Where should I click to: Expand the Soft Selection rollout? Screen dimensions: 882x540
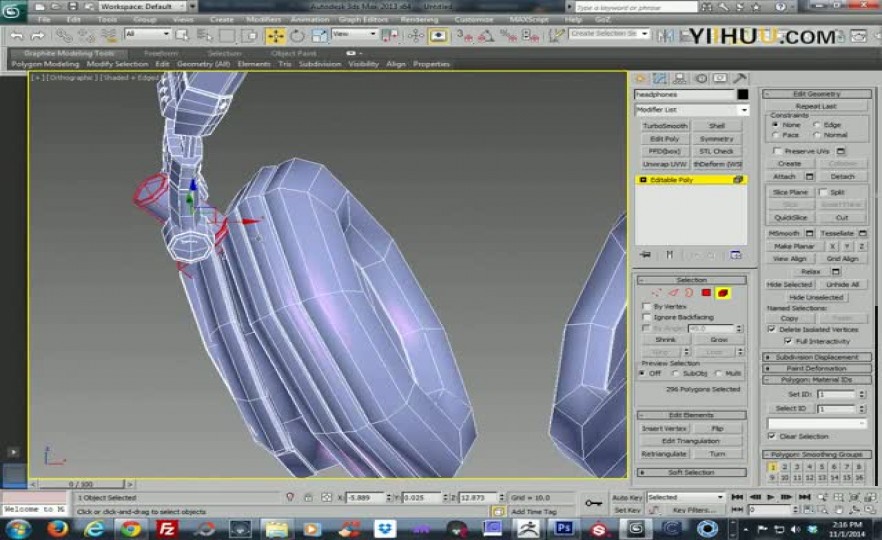(691, 472)
